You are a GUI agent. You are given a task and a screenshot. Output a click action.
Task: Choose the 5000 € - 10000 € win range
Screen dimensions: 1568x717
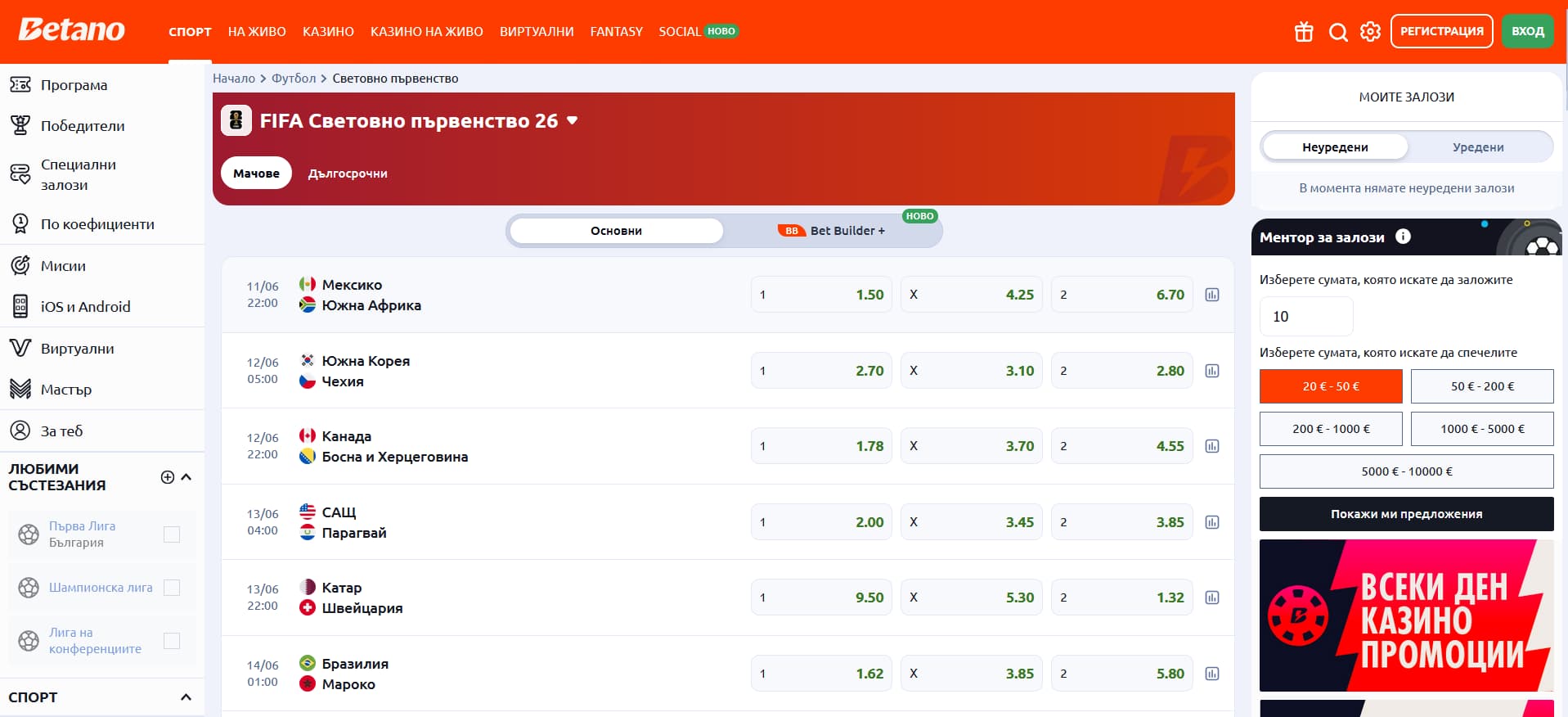tap(1407, 471)
